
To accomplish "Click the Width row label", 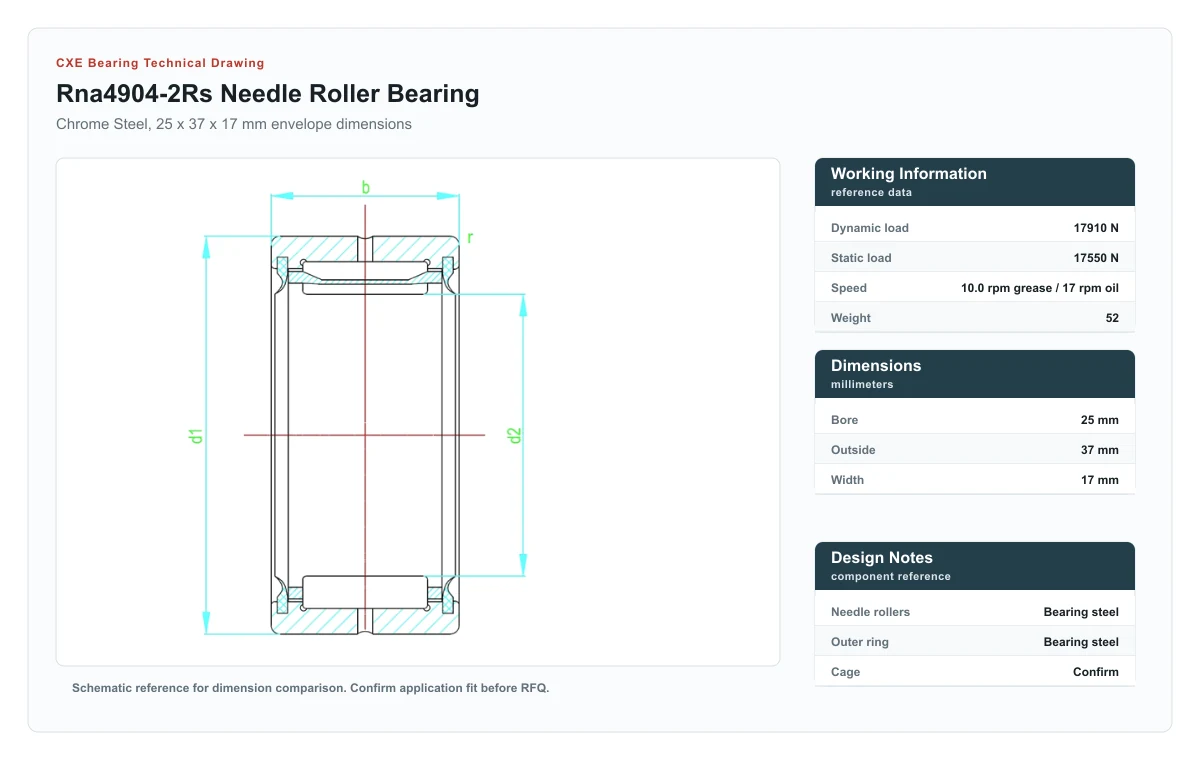I will [847, 480].
